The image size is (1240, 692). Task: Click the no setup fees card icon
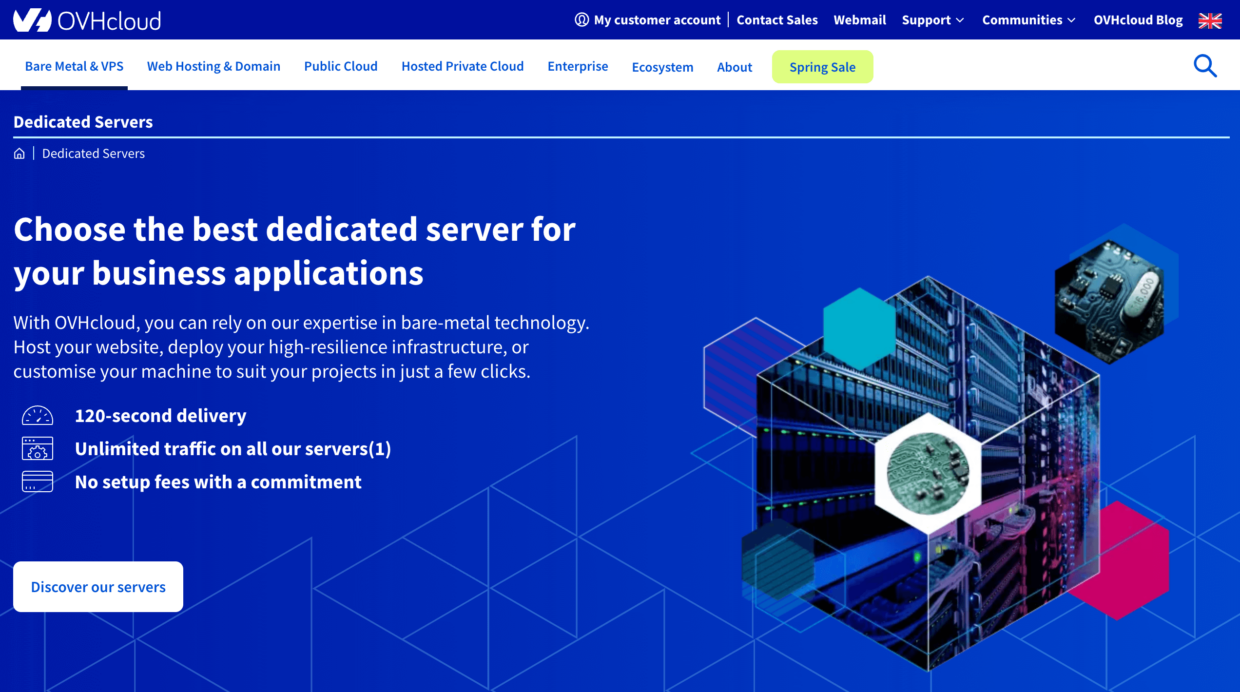click(37, 482)
